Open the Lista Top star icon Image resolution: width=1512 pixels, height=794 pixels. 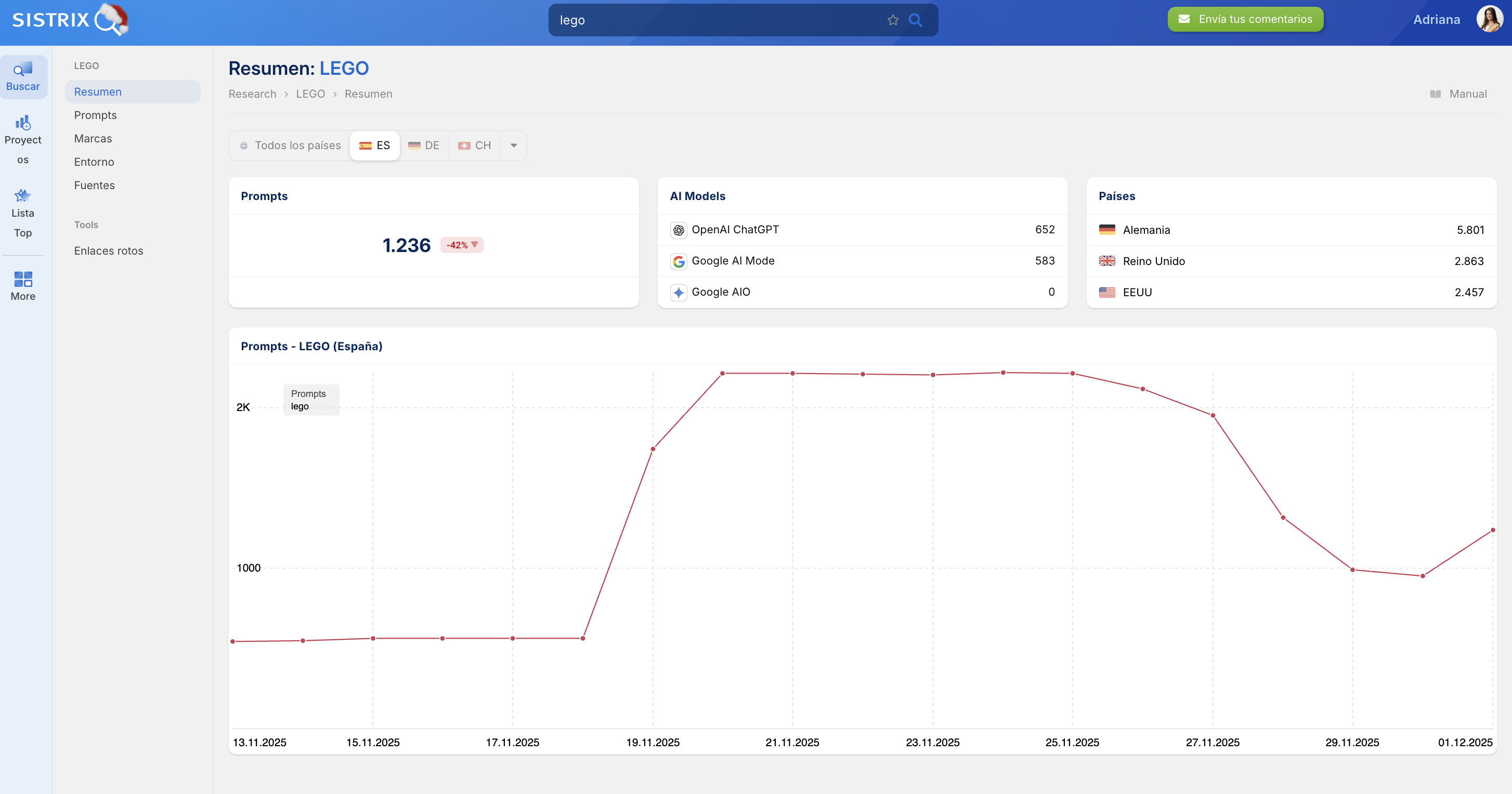23,213
